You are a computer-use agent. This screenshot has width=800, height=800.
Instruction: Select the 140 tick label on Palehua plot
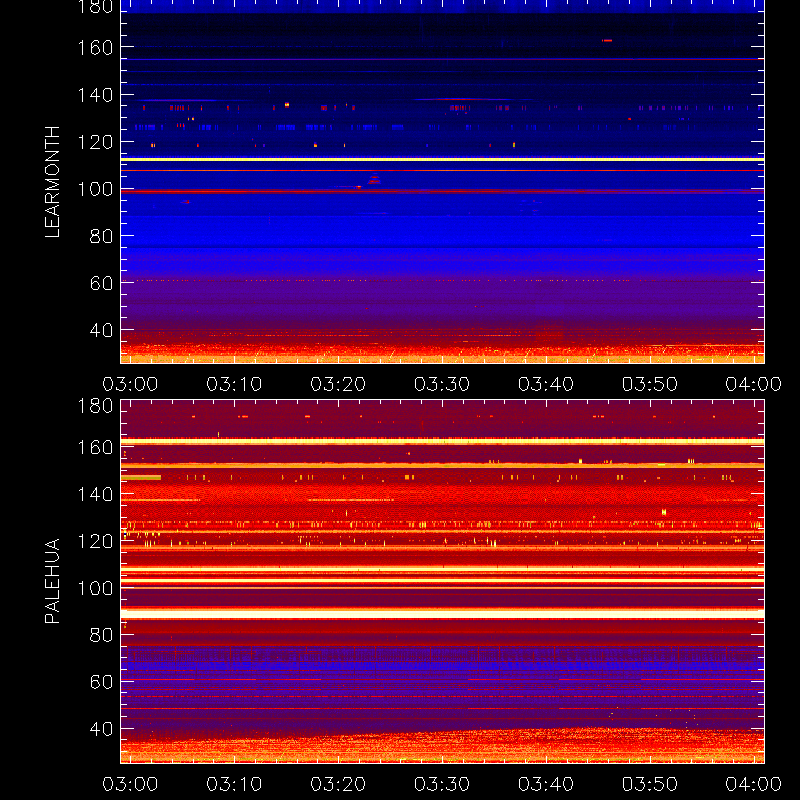(x=95, y=494)
